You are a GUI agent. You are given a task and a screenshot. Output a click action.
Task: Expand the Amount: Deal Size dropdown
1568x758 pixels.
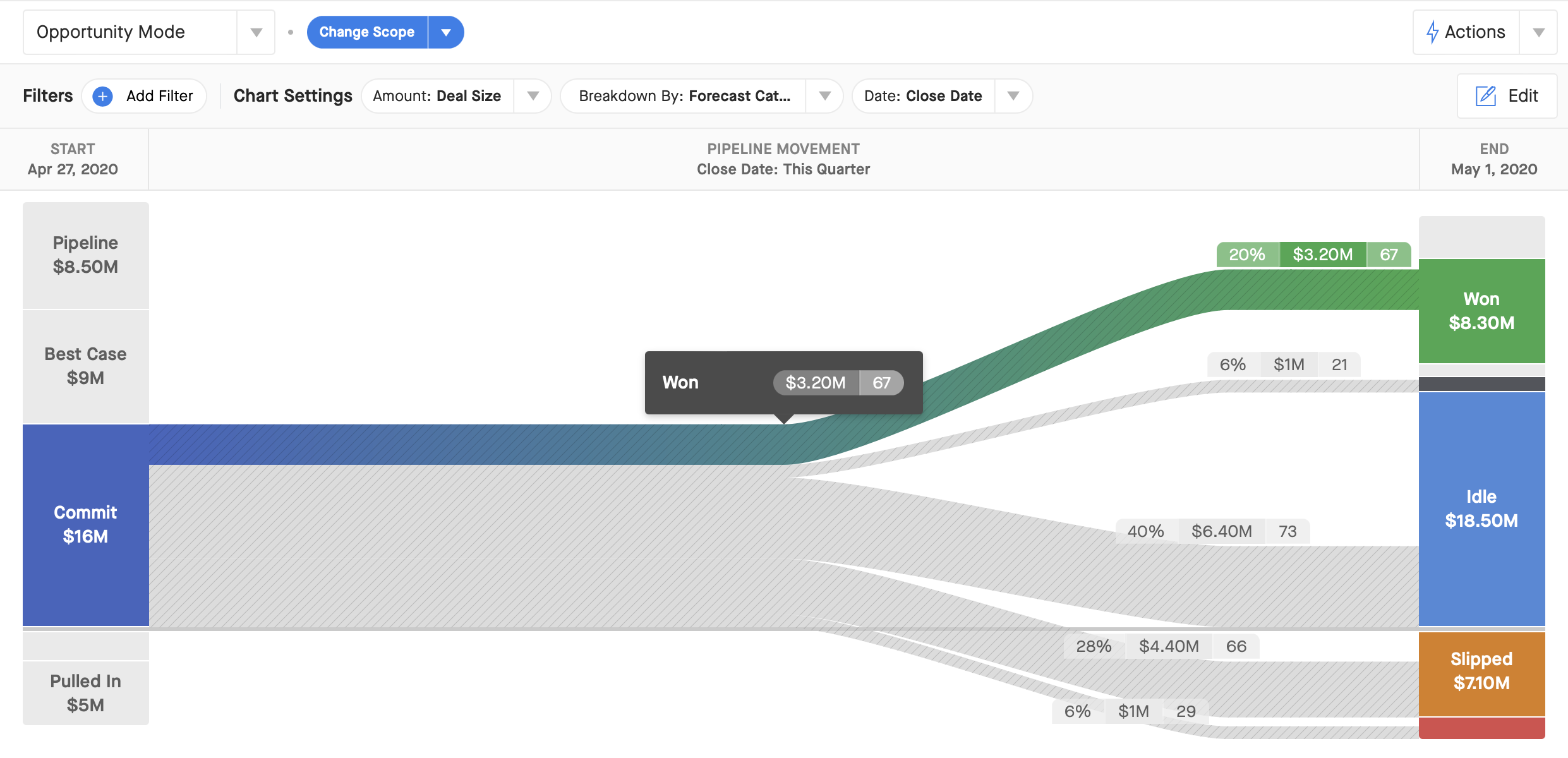[x=533, y=96]
